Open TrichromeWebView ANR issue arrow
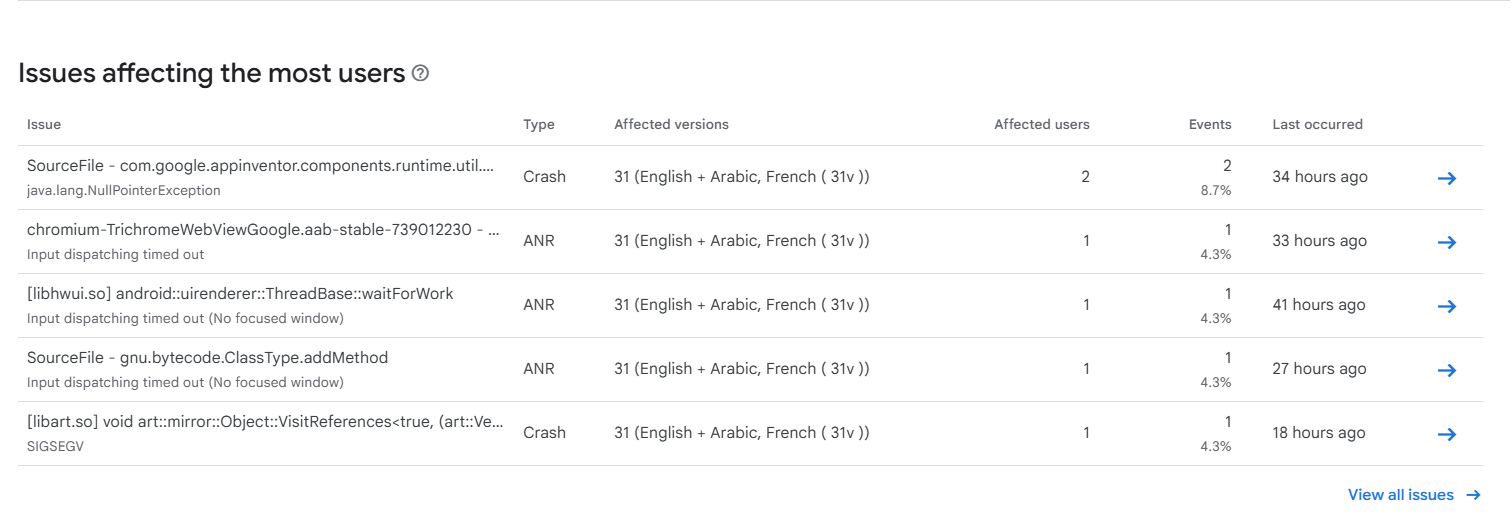The image size is (1511, 519). click(x=1446, y=242)
